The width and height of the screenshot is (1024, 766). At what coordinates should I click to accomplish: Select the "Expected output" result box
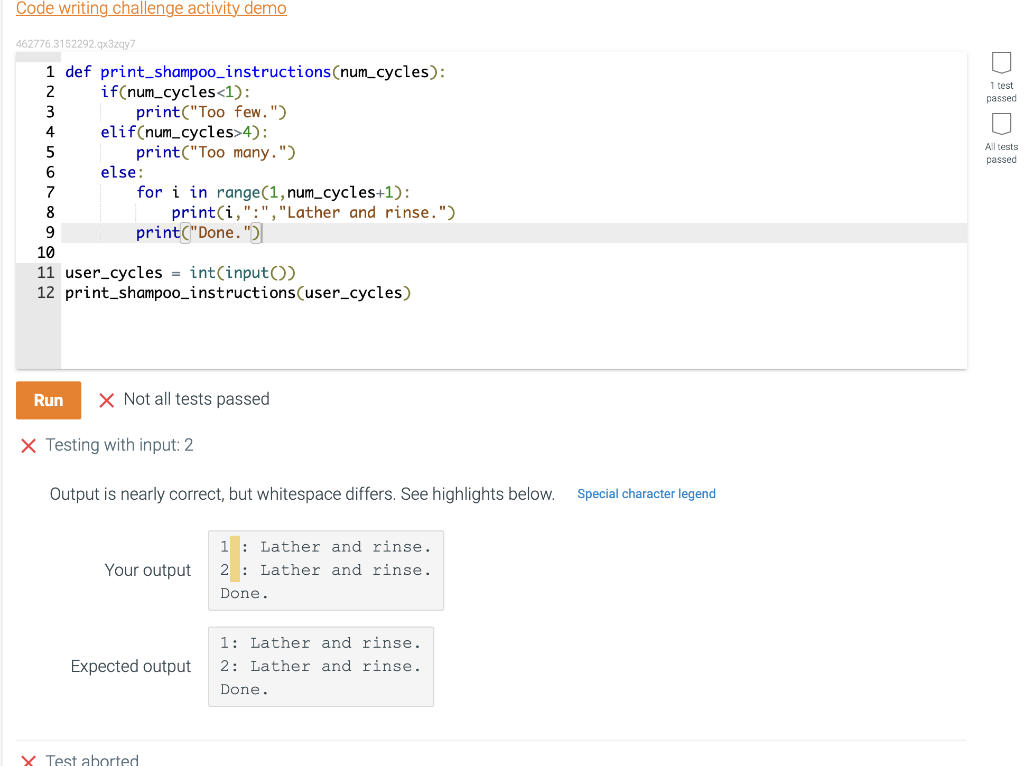point(320,666)
